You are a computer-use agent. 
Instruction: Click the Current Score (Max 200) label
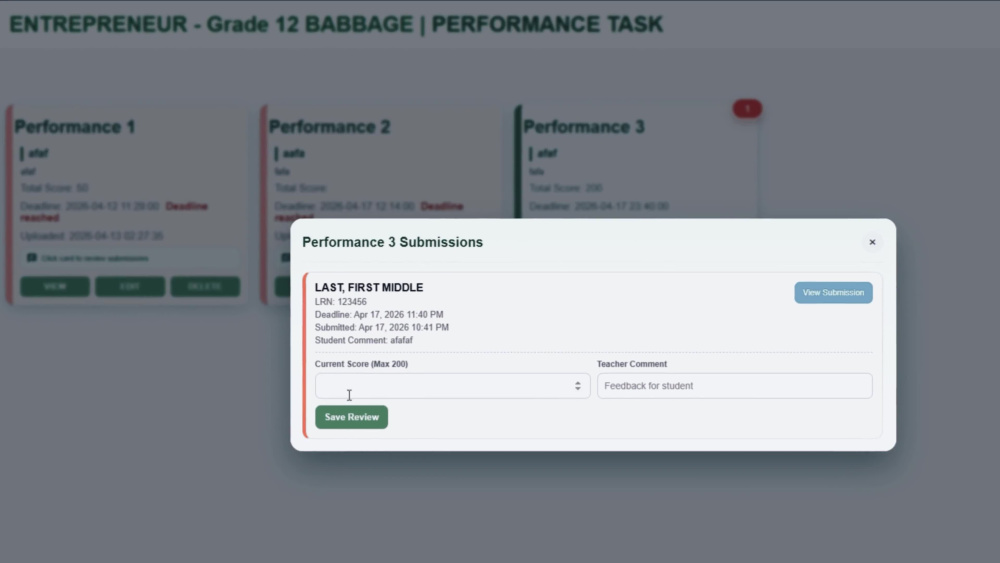click(361, 364)
